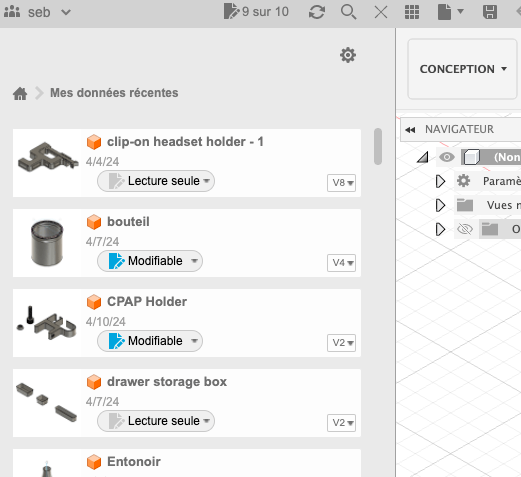Click orange cube icon next to clip-on headset holder
Image resolution: width=521 pixels, height=477 pixels.
click(x=94, y=142)
